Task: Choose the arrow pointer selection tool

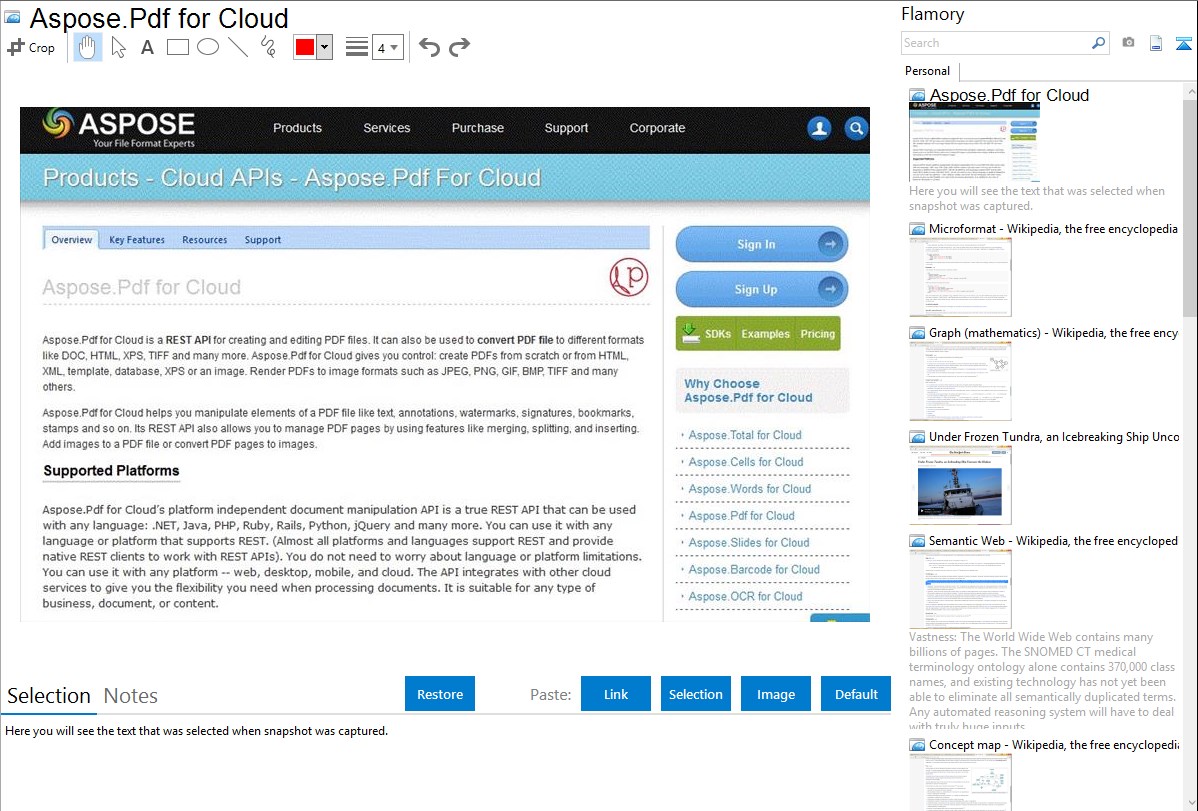Action: point(118,47)
